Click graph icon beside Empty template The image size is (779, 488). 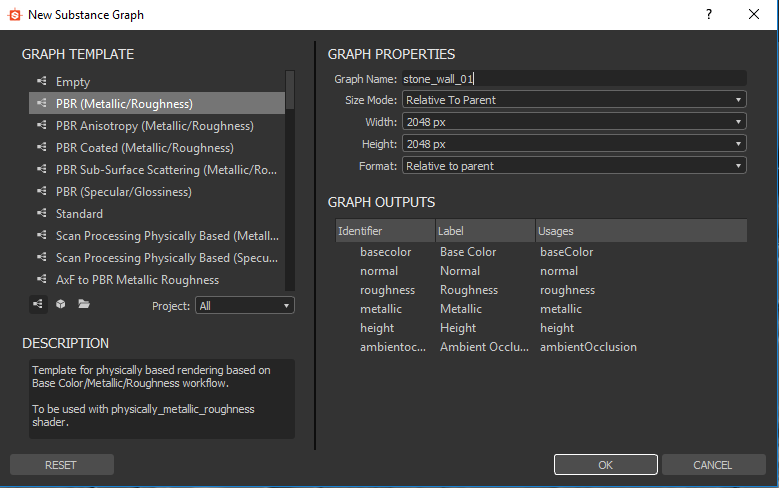[42, 81]
